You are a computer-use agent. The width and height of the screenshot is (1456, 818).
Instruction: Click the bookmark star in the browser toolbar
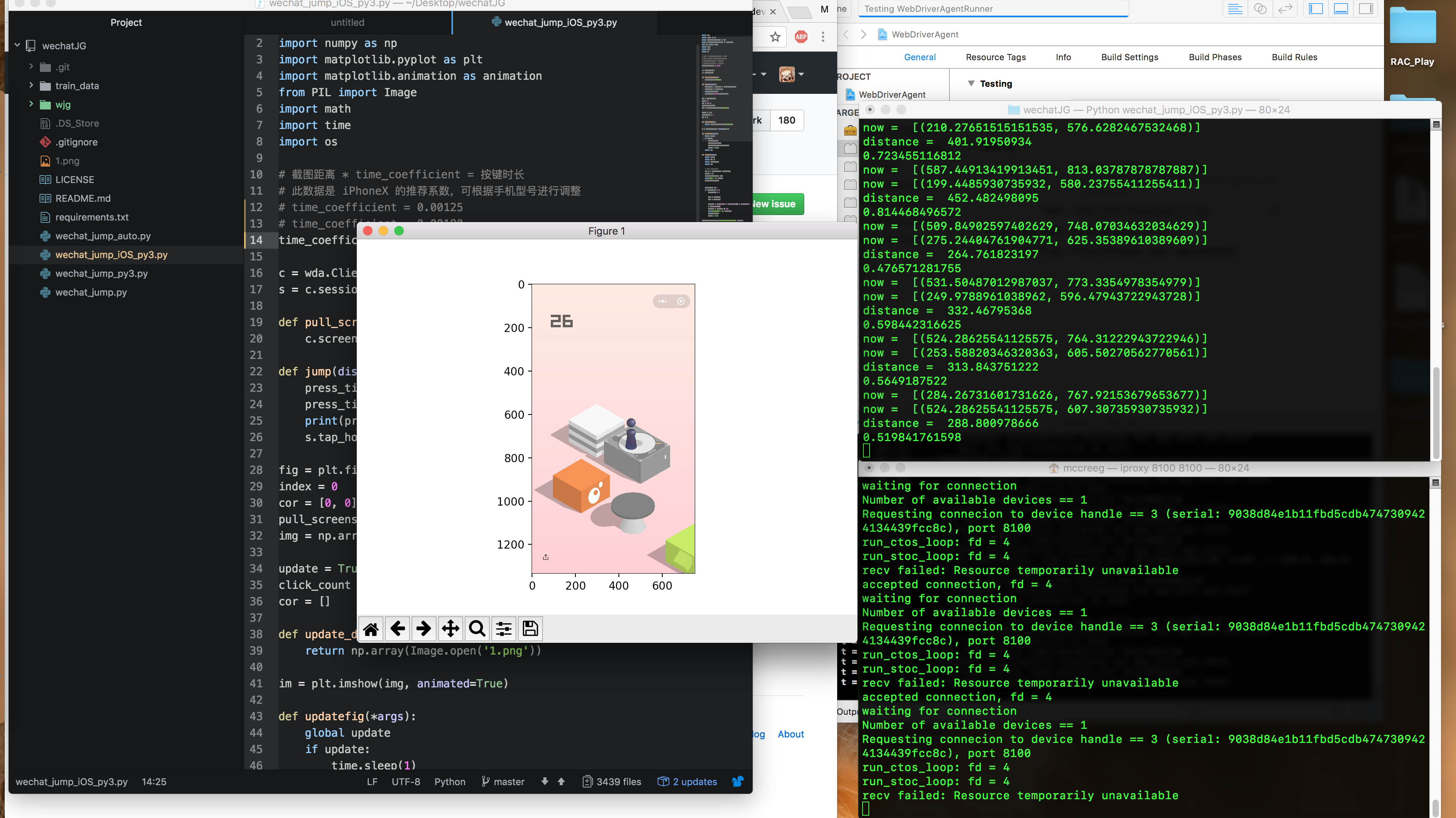click(775, 37)
